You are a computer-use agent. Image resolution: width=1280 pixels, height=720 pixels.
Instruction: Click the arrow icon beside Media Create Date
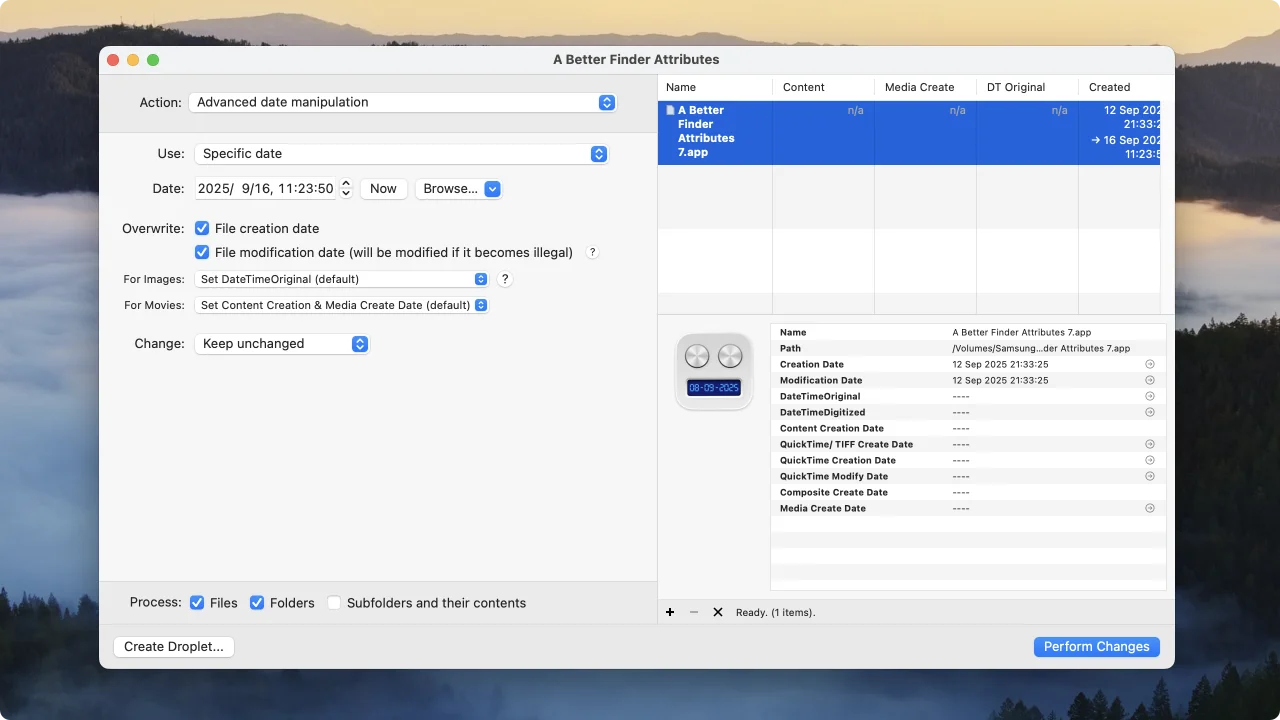pos(1149,508)
